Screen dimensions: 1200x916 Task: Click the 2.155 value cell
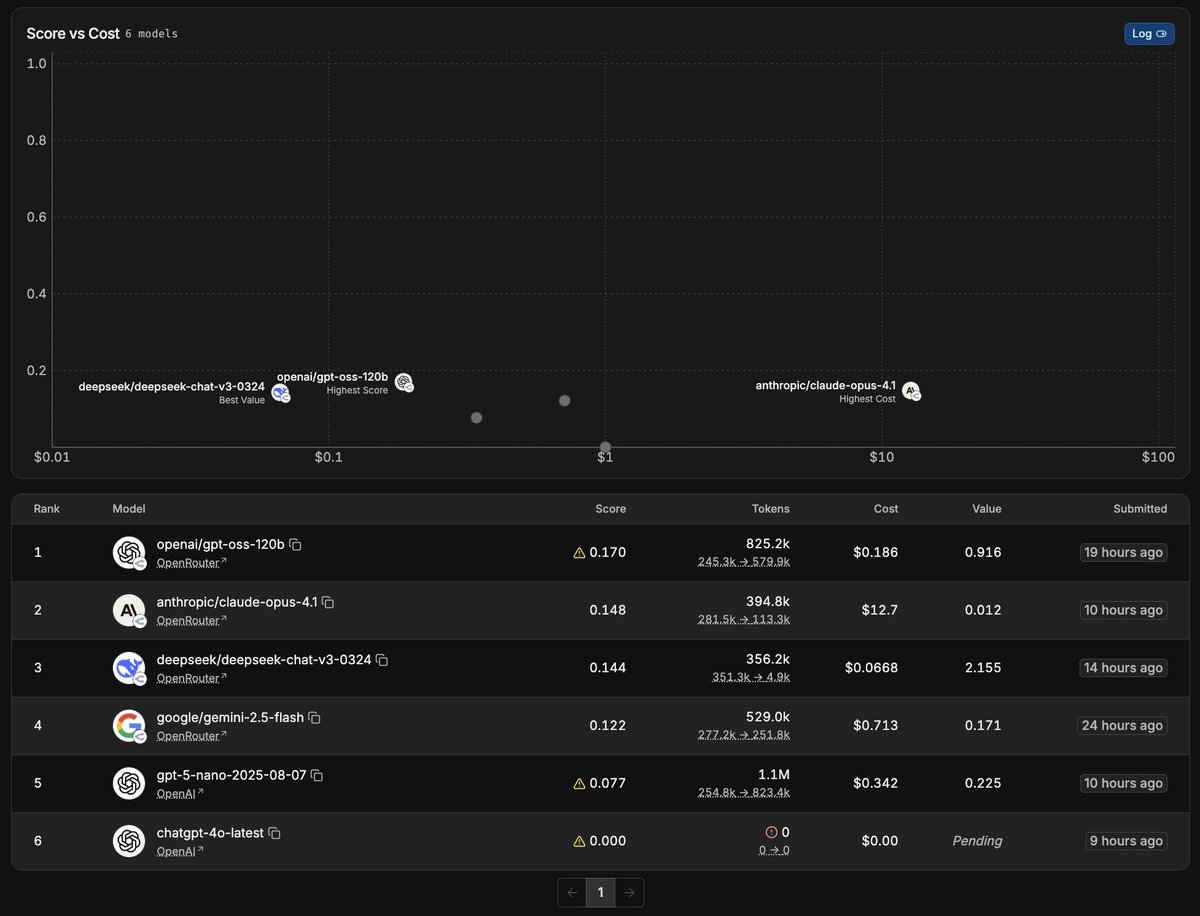(983, 668)
